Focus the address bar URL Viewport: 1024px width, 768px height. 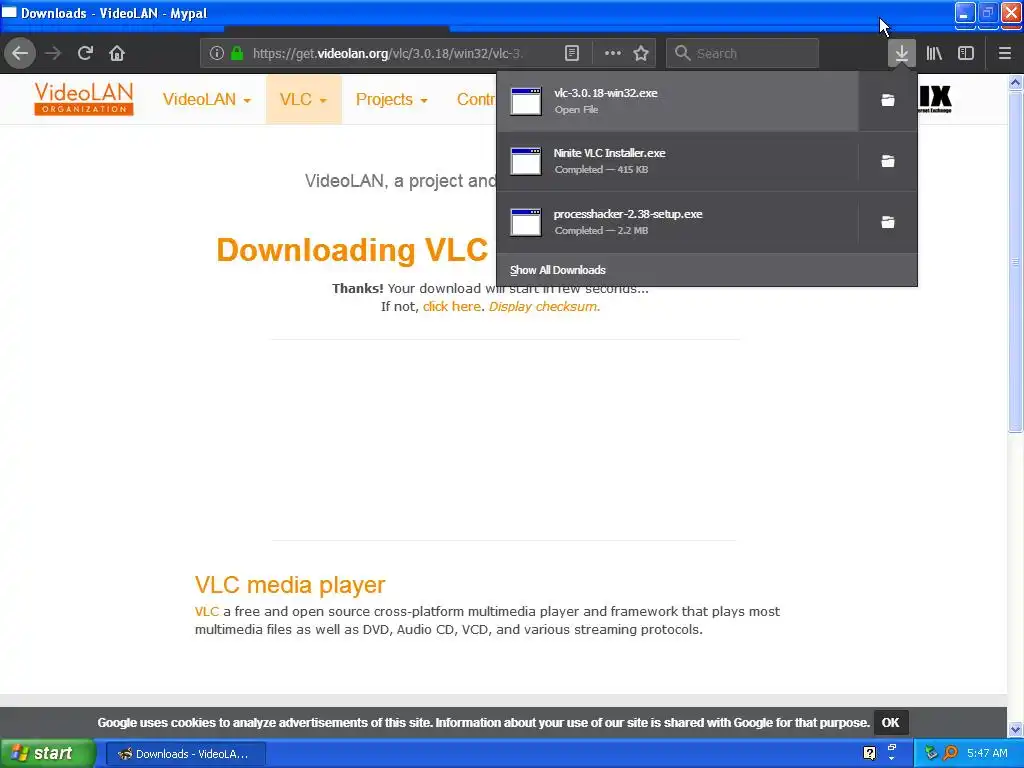(x=387, y=53)
